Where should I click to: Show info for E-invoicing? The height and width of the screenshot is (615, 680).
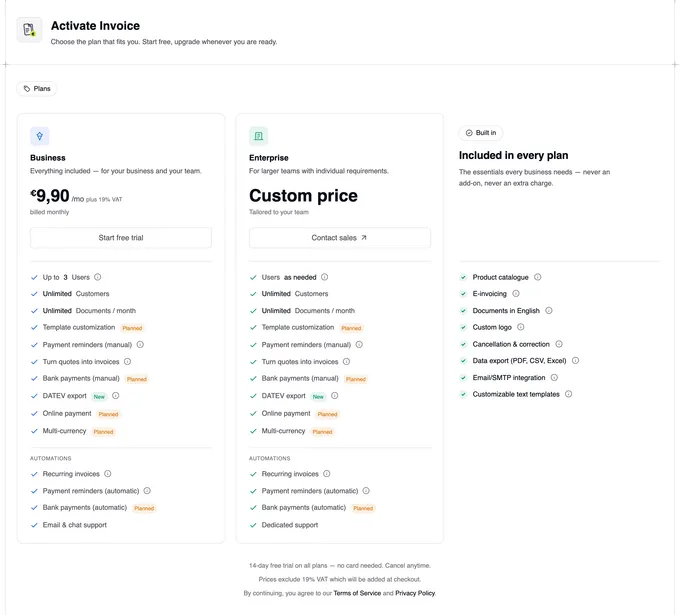click(x=516, y=294)
